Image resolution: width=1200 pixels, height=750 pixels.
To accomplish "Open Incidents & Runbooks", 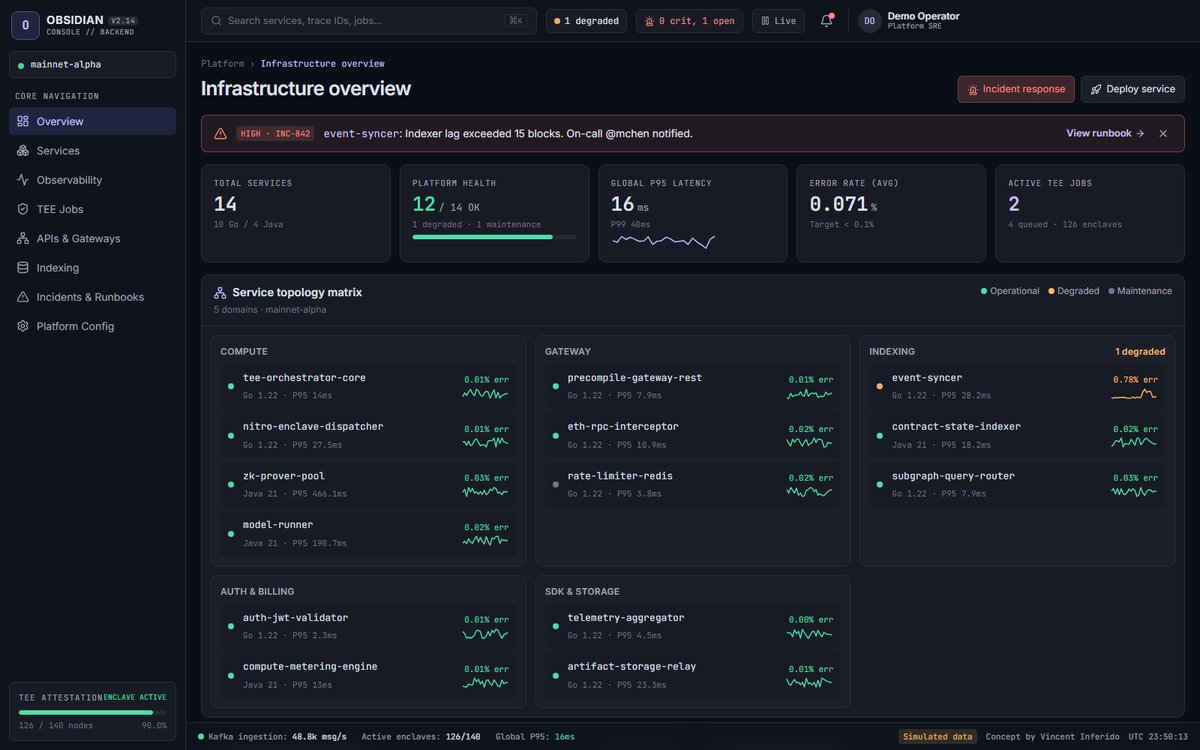I will [x=92, y=297].
